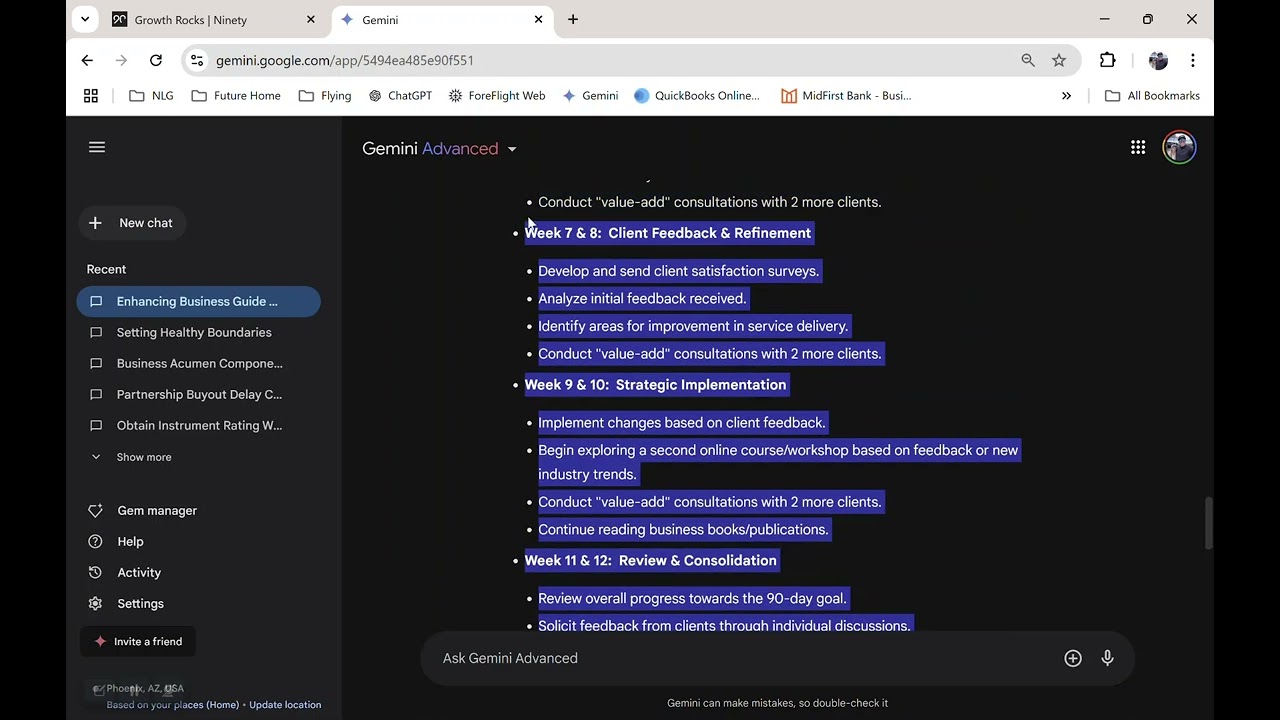Open Enhancing Business Guide chat
Image resolution: width=1280 pixels, height=720 pixels.
(x=198, y=301)
